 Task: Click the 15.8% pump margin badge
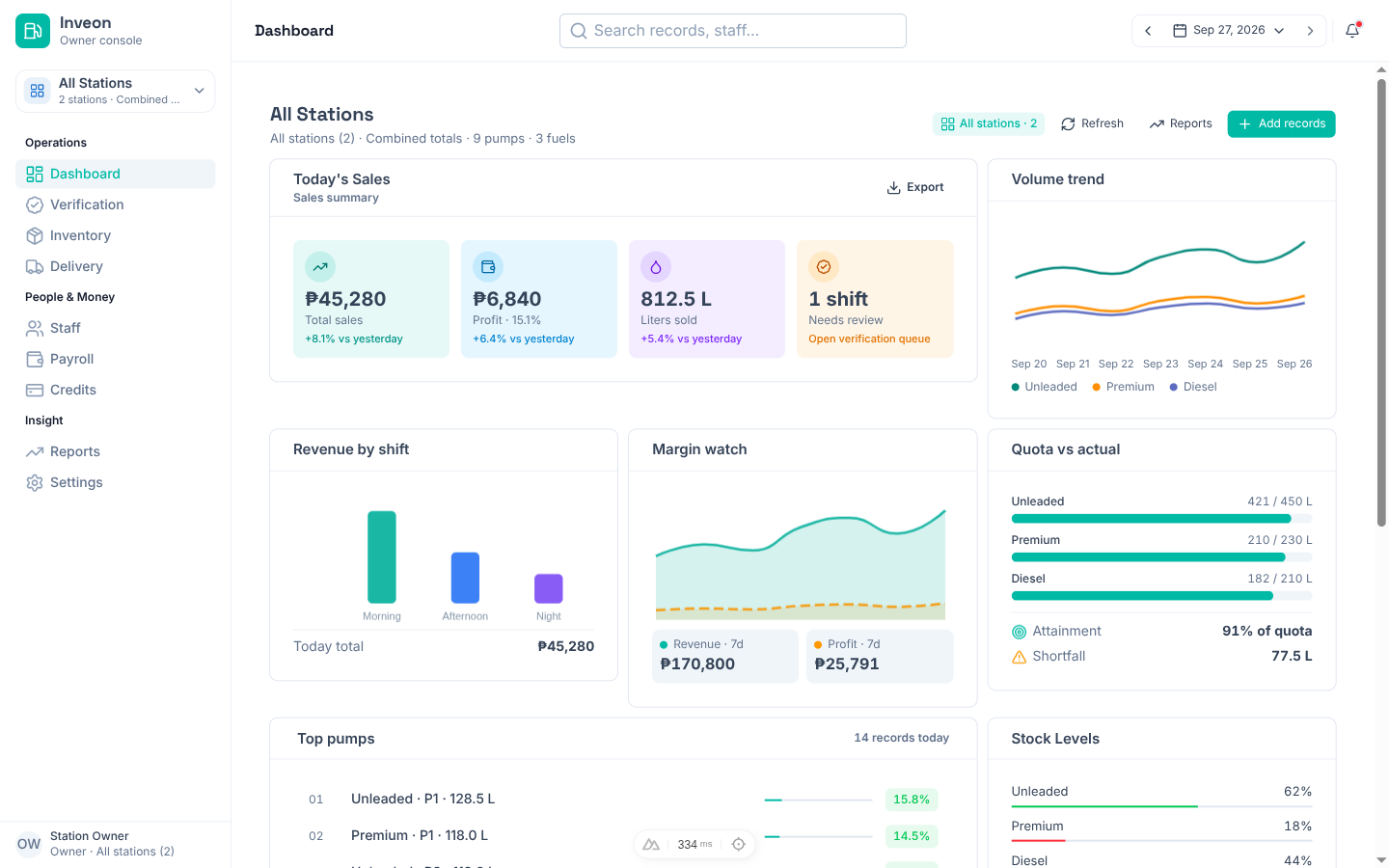912,800
